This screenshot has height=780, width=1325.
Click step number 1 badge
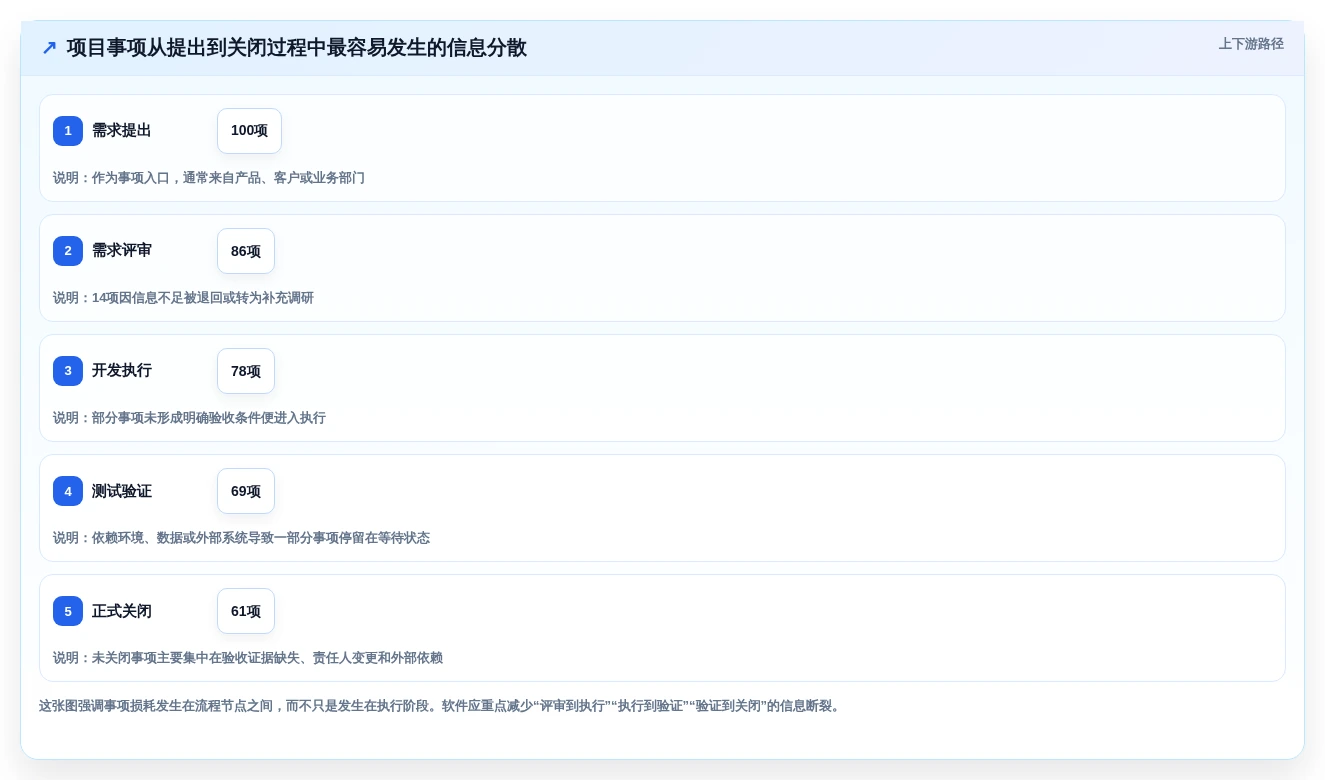68,131
